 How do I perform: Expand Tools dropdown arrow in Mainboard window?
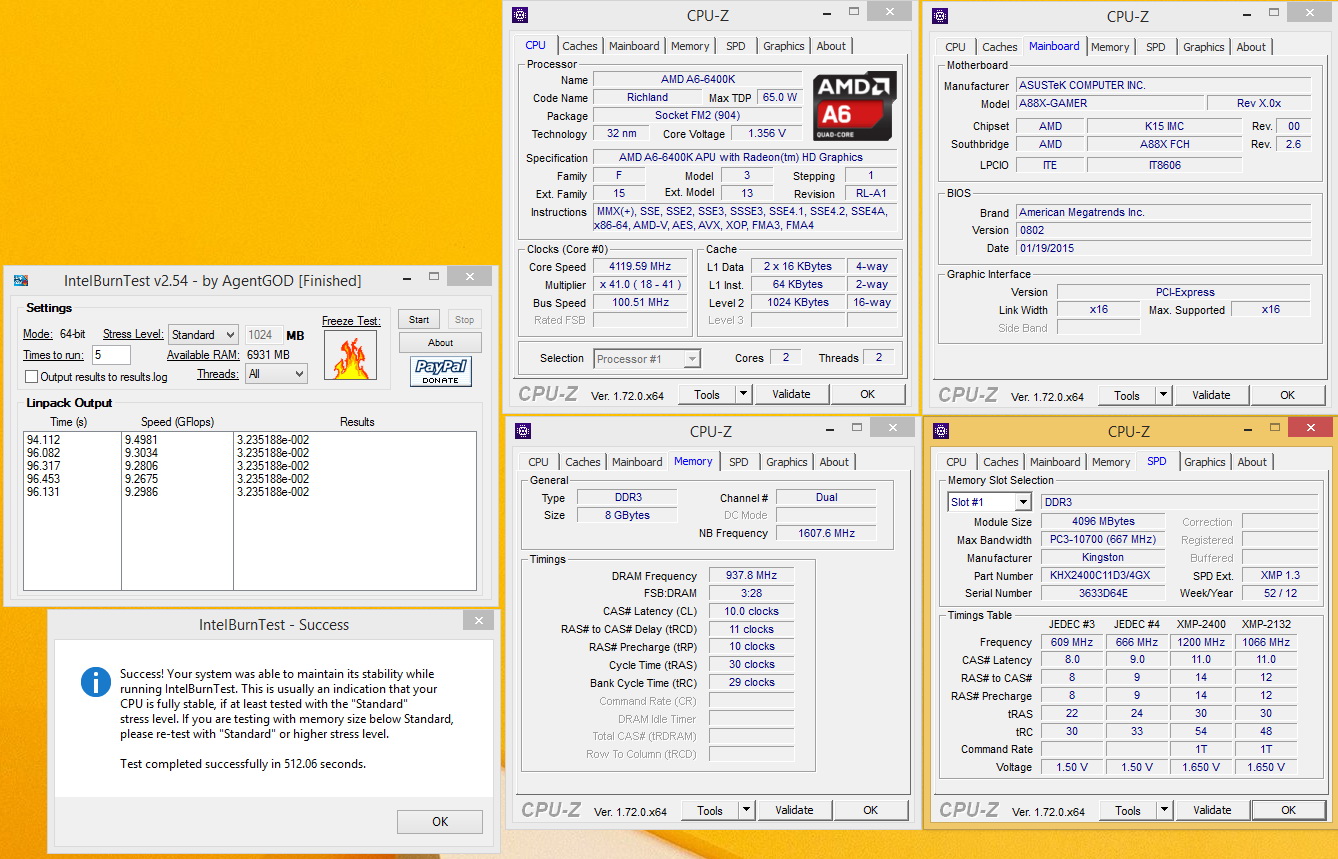click(1164, 395)
